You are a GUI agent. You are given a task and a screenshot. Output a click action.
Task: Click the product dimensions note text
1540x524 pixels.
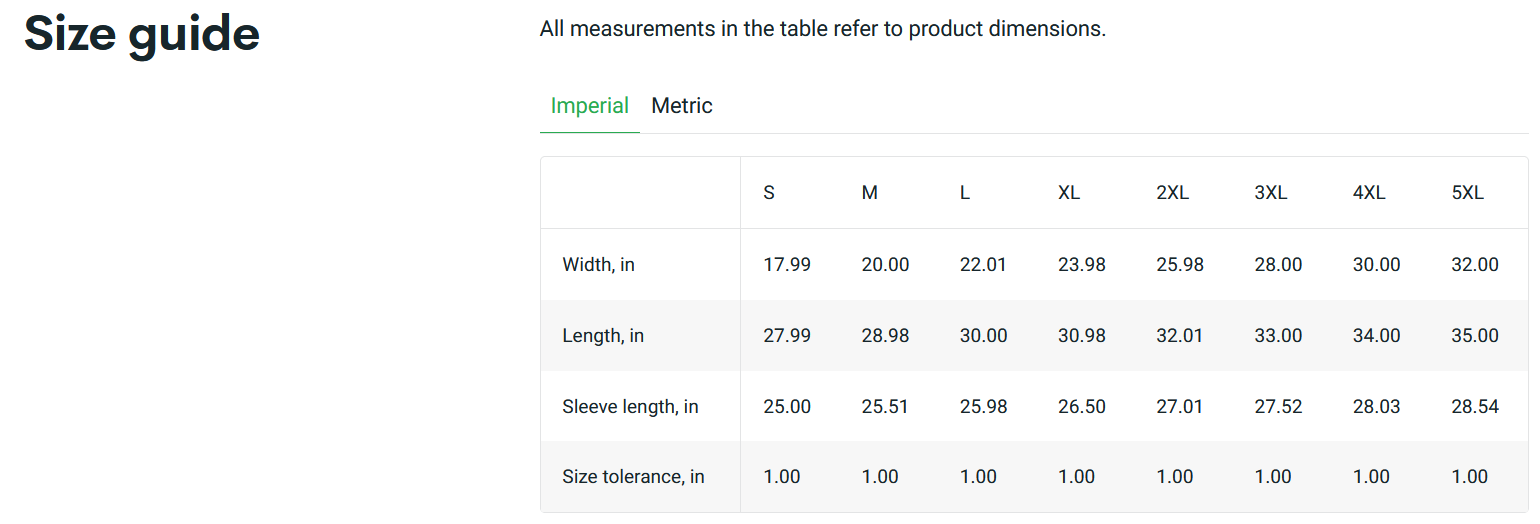(x=822, y=29)
